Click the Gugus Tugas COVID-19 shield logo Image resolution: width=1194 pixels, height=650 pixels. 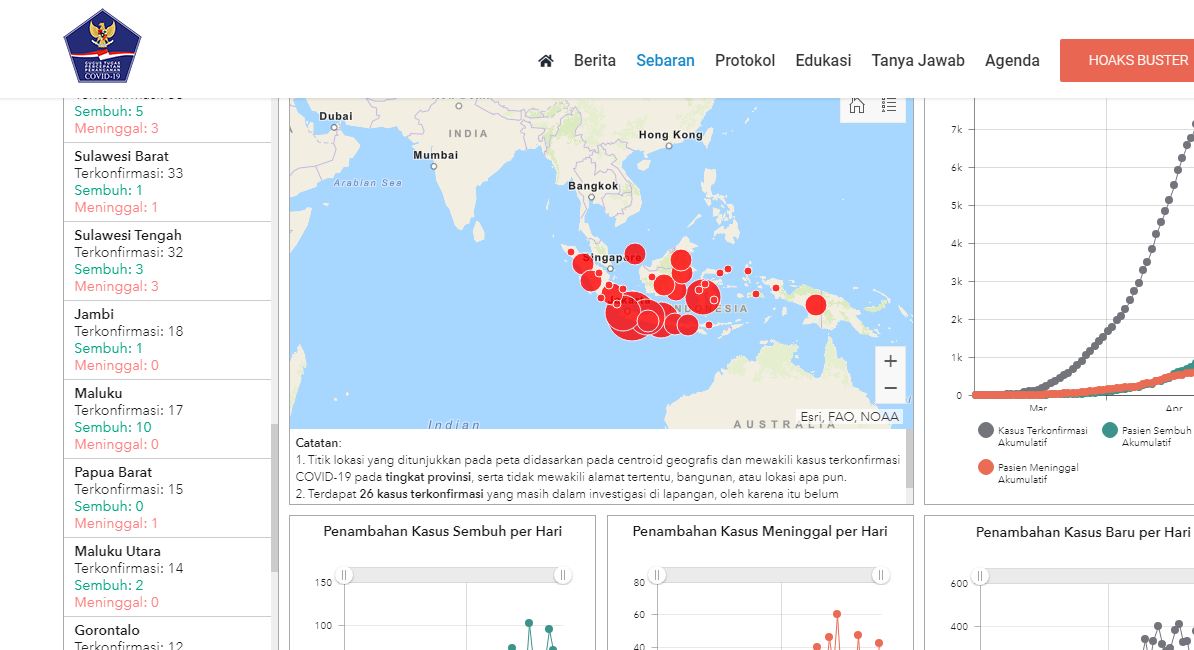pyautogui.click(x=102, y=45)
